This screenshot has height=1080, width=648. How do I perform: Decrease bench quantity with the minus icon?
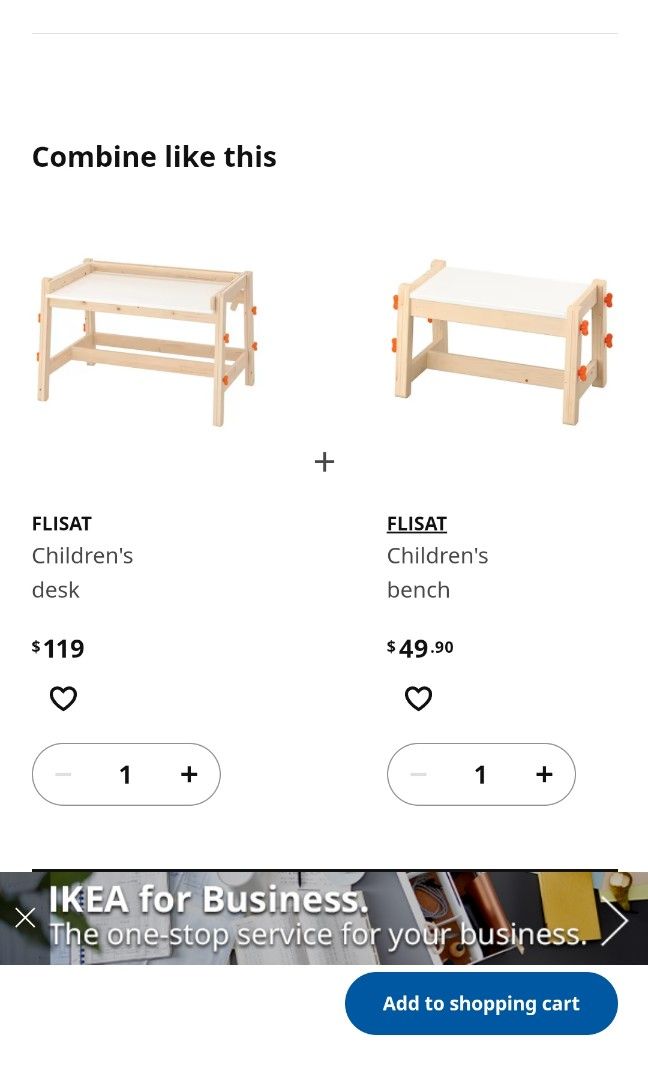click(418, 774)
